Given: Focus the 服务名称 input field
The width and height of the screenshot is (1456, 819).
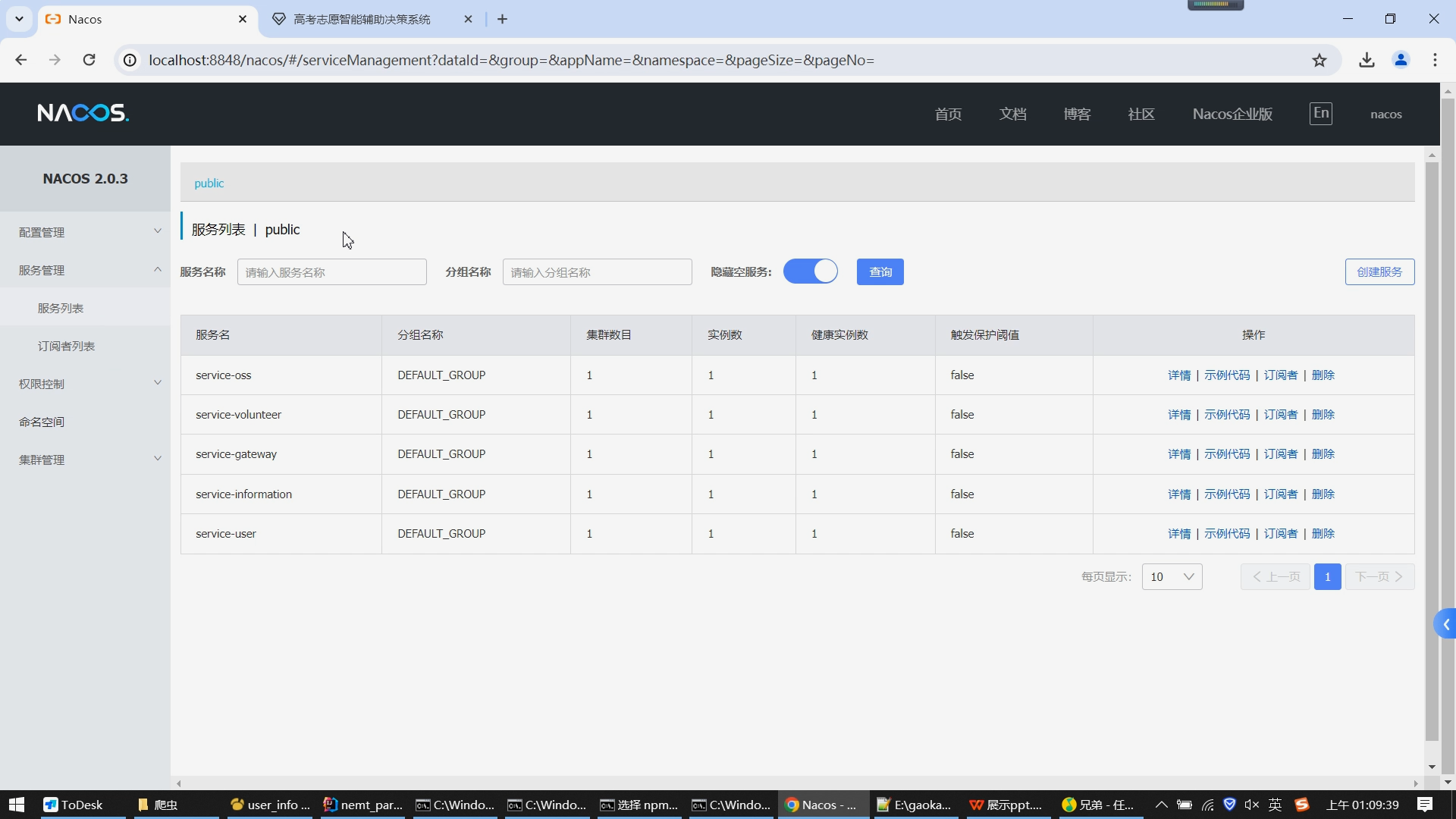Looking at the screenshot, I should click(331, 271).
